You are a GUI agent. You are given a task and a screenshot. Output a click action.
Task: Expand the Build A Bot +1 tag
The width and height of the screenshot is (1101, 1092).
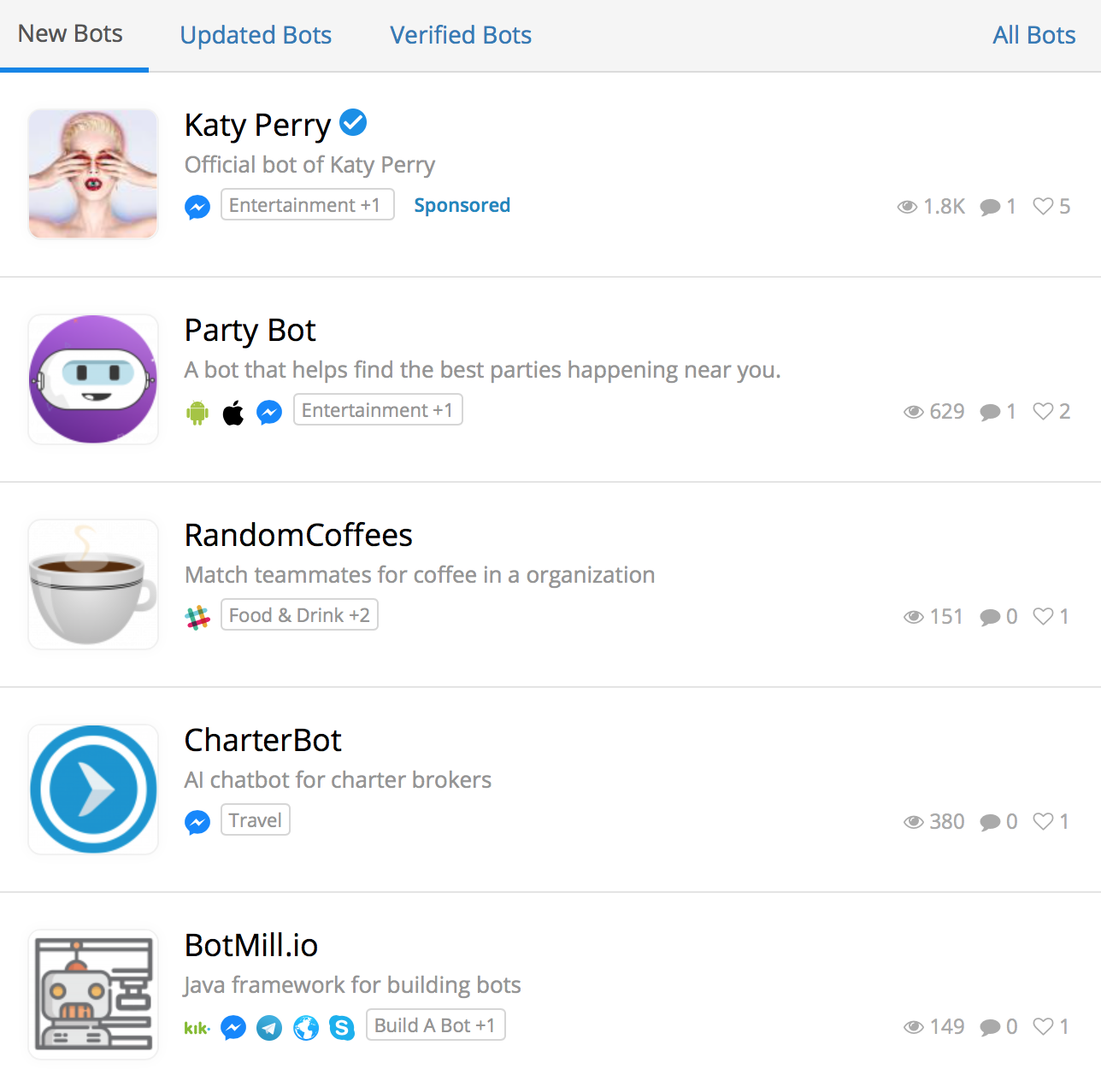point(435,1024)
